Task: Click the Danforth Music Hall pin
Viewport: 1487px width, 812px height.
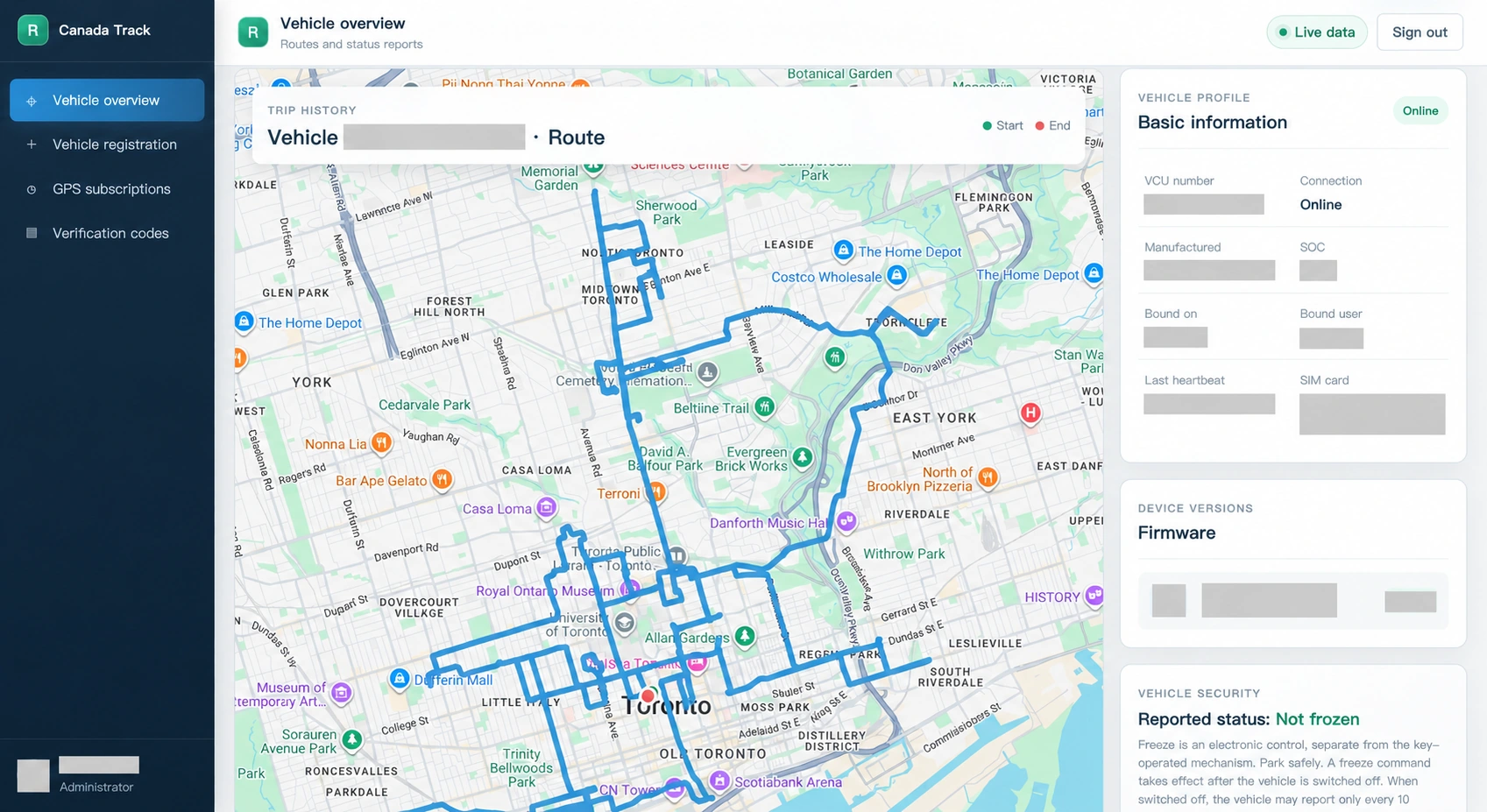Action: tap(846, 521)
